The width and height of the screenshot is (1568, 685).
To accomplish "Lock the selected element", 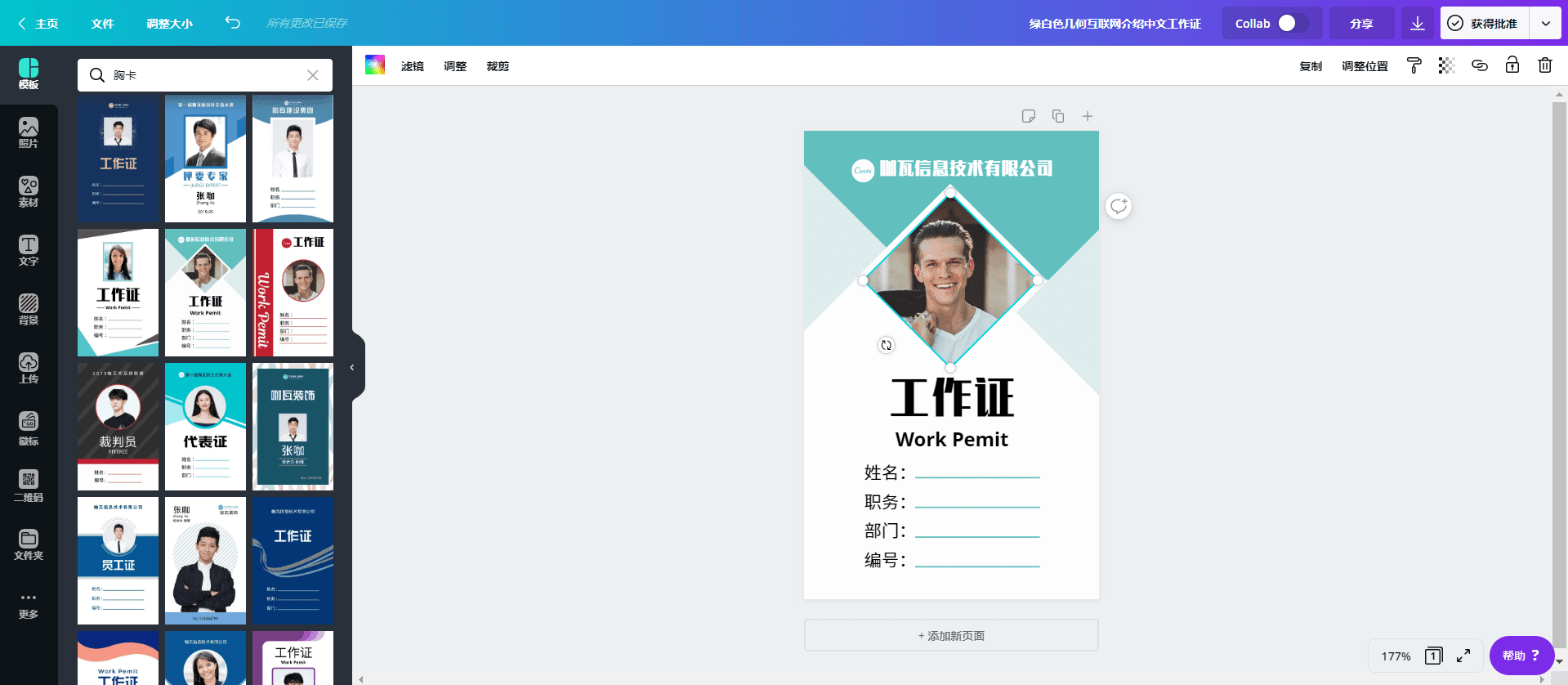I will pos(1512,65).
